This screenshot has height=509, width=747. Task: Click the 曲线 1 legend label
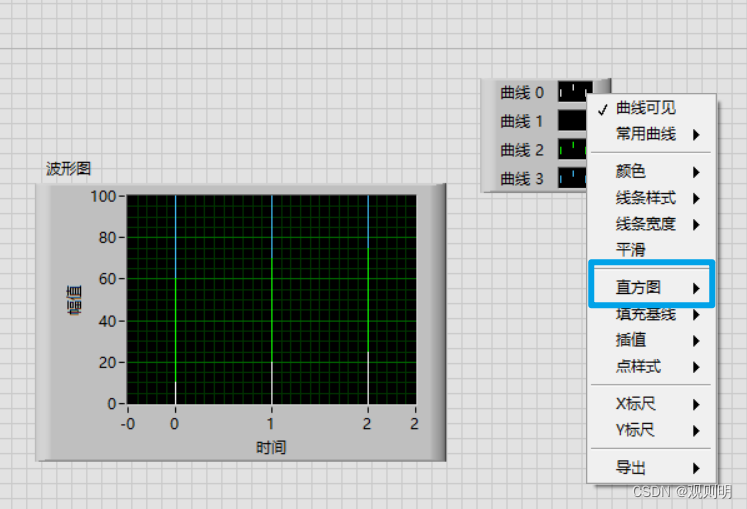pyautogui.click(x=522, y=122)
